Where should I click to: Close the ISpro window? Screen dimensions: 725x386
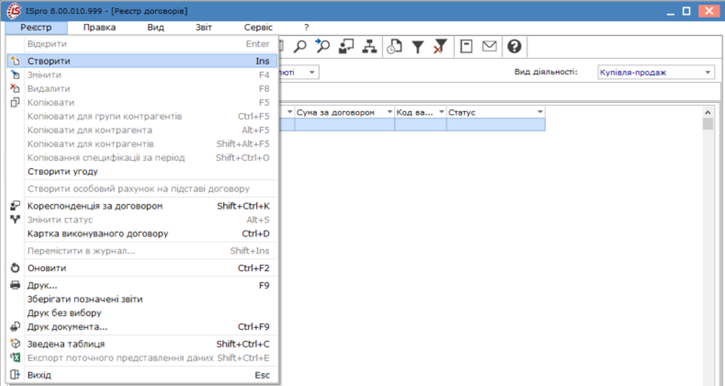point(709,11)
